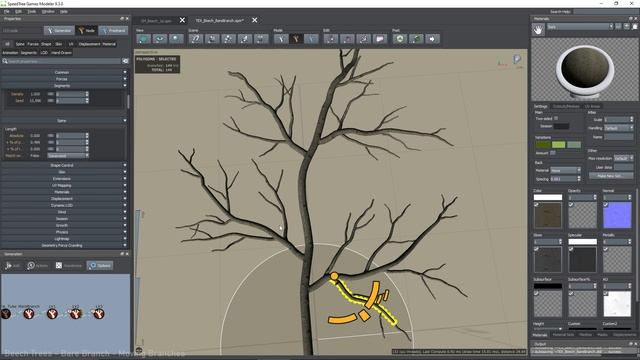Select the active Node edit mode icon
This screenshot has width=640, height=360.
tap(296, 39)
